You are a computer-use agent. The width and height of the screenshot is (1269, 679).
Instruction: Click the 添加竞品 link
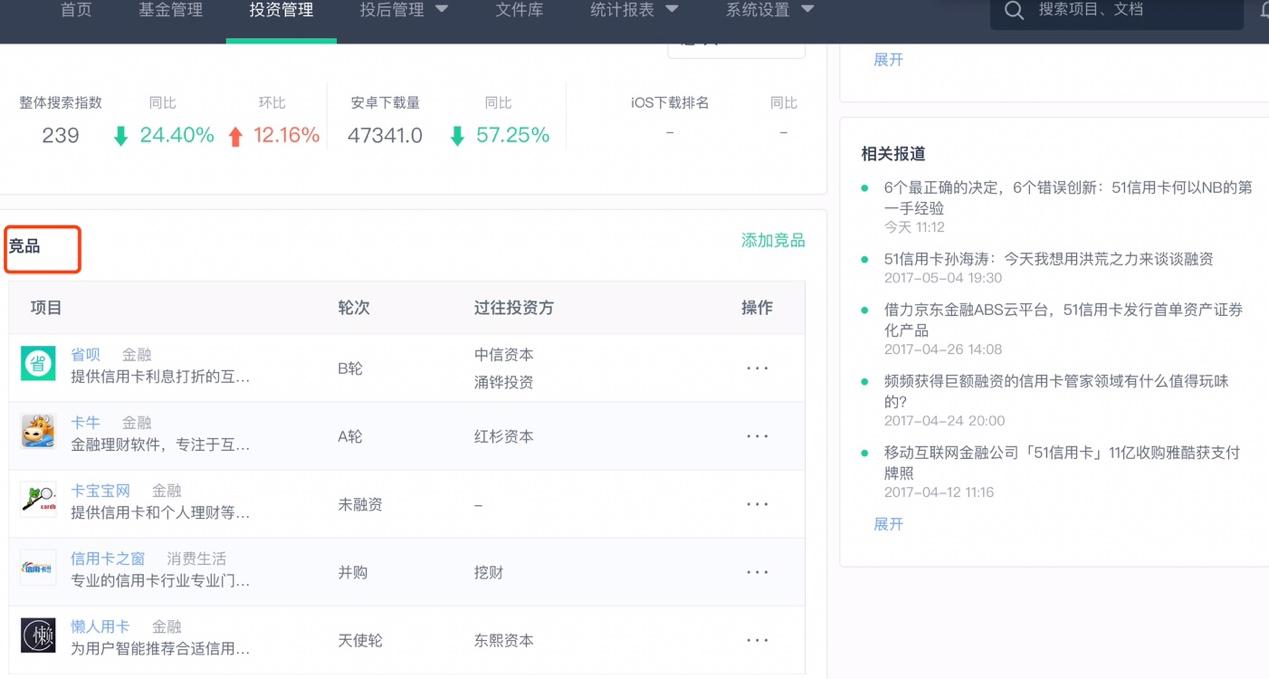click(772, 240)
